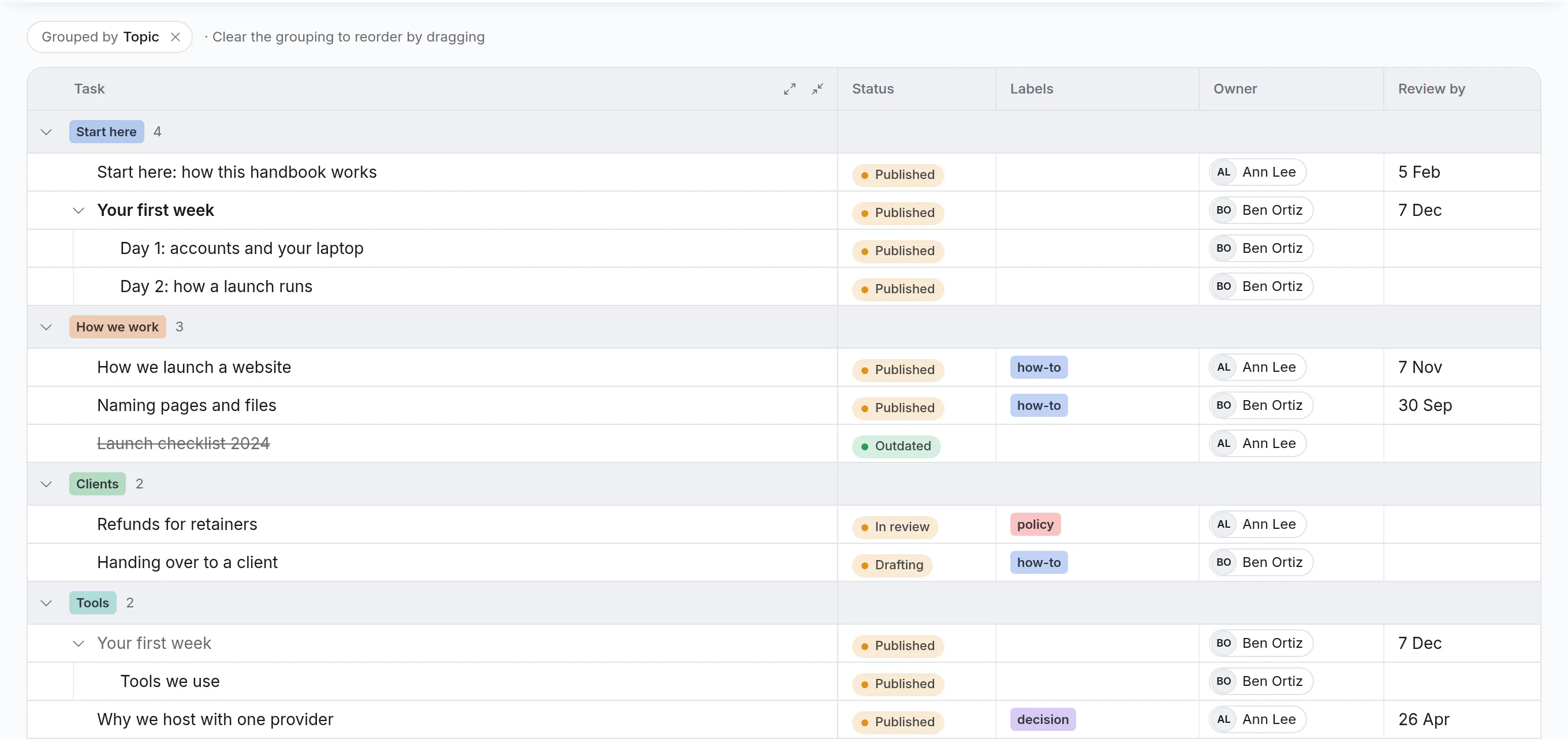Click the Grouped by Topic chip
Image resolution: width=1568 pixels, height=739 pixels.
tap(110, 37)
